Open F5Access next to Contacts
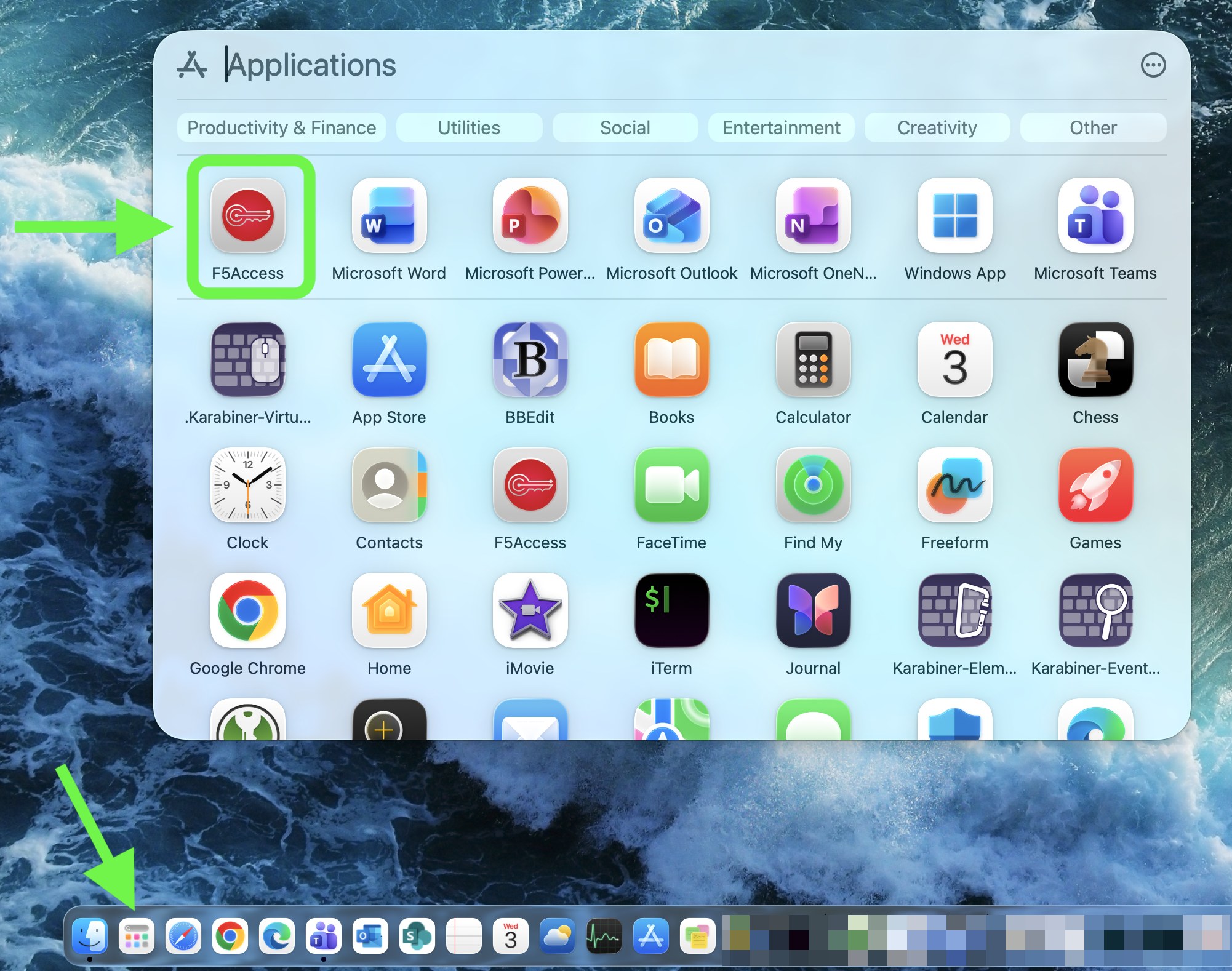 pos(530,485)
